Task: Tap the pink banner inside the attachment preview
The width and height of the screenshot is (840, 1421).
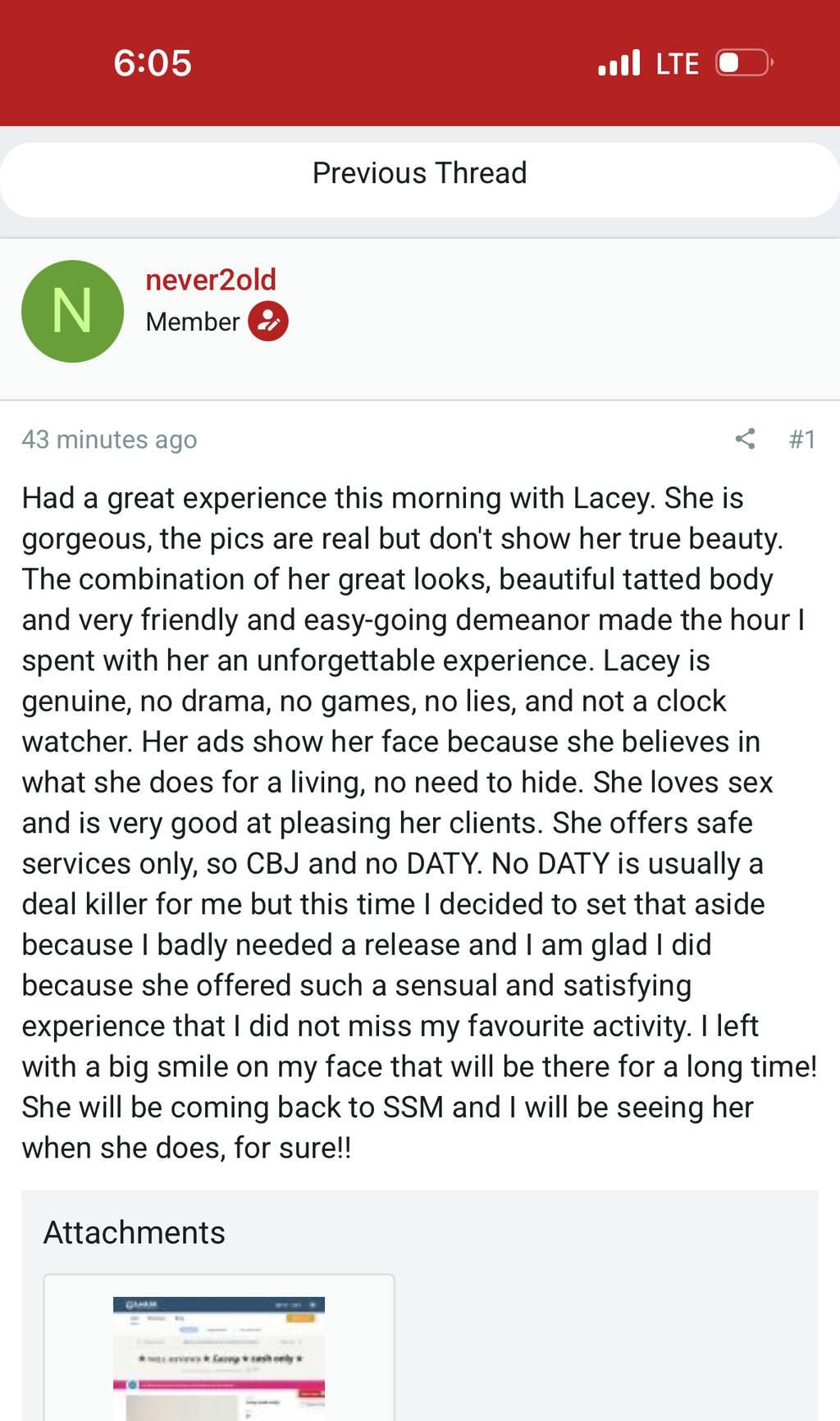Action: (x=219, y=1385)
